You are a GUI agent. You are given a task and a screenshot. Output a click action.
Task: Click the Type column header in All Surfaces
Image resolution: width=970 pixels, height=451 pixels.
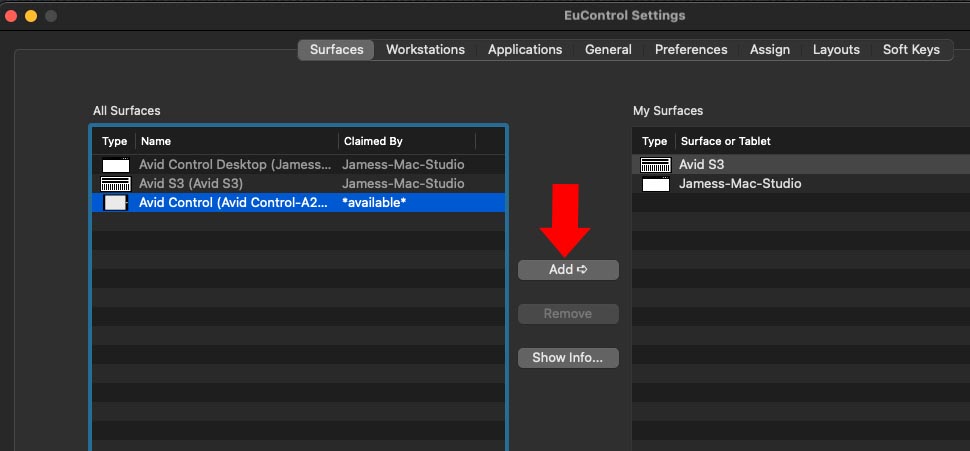(114, 141)
